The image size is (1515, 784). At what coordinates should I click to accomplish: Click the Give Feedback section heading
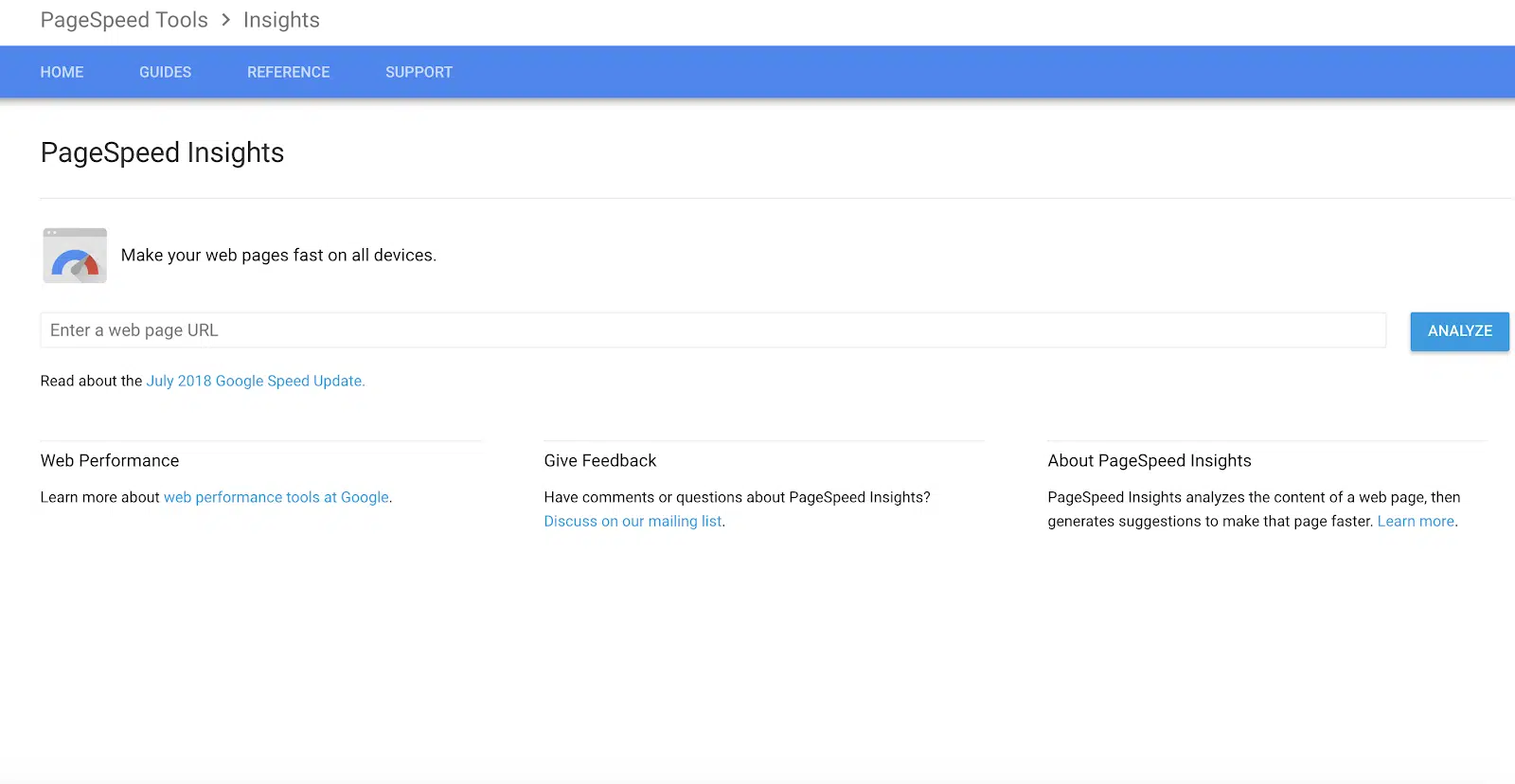tap(600, 460)
